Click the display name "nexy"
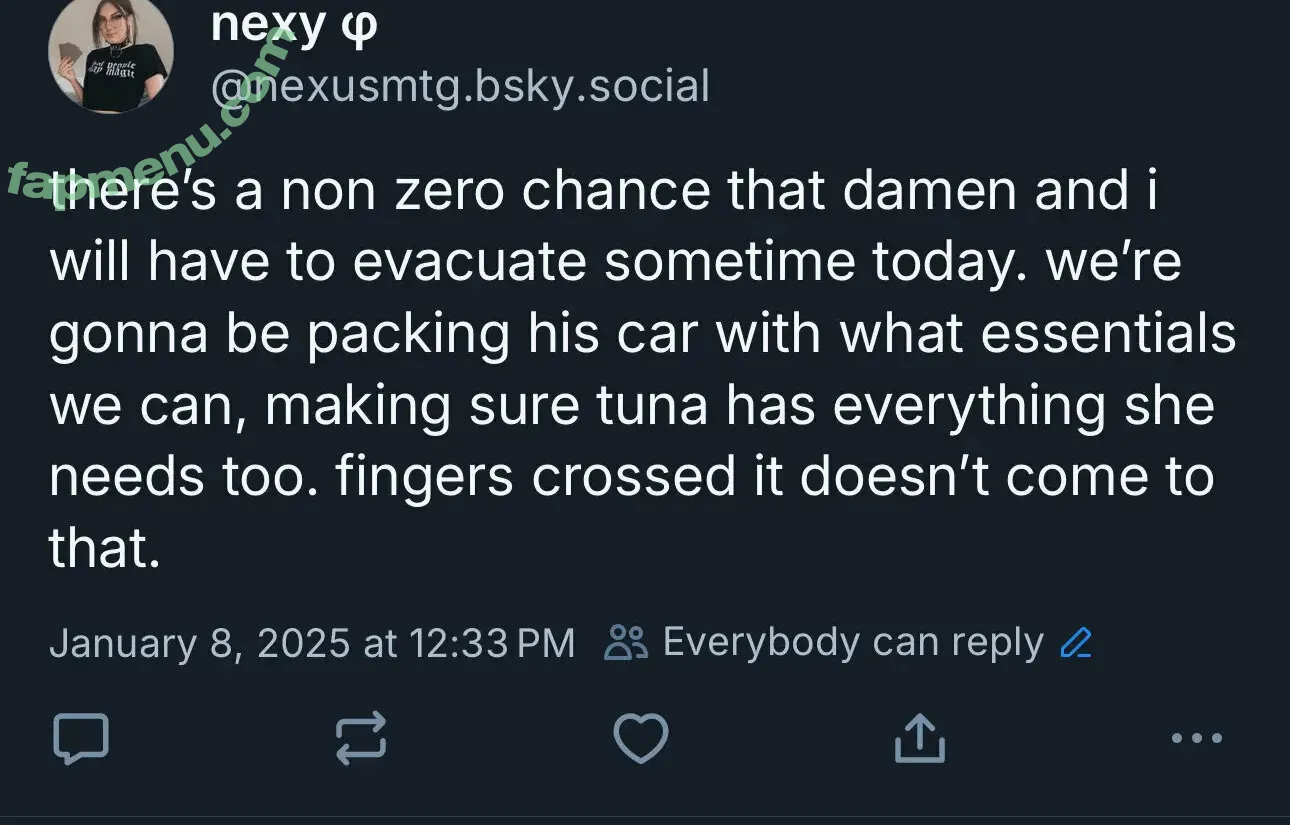The image size is (1290, 825). pos(268,25)
